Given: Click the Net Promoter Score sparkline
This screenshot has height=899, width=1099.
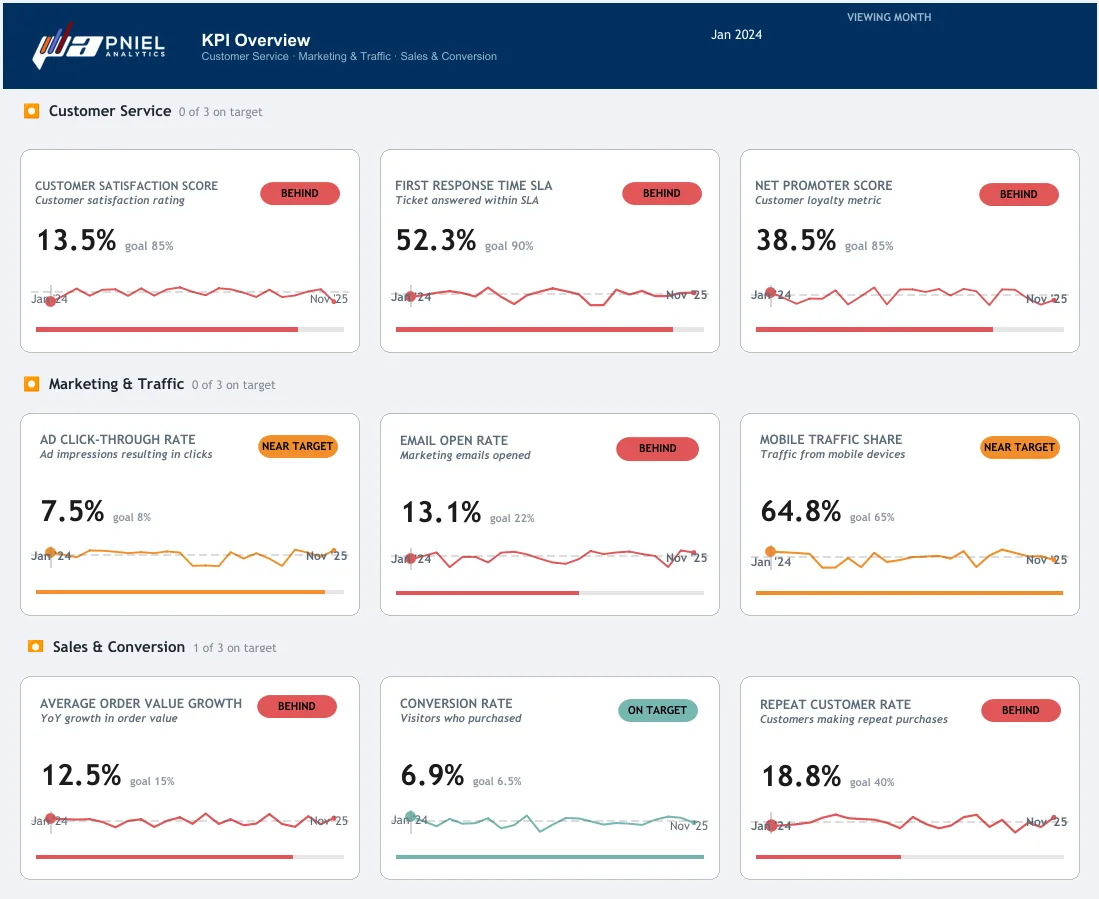Looking at the screenshot, I should [910, 296].
